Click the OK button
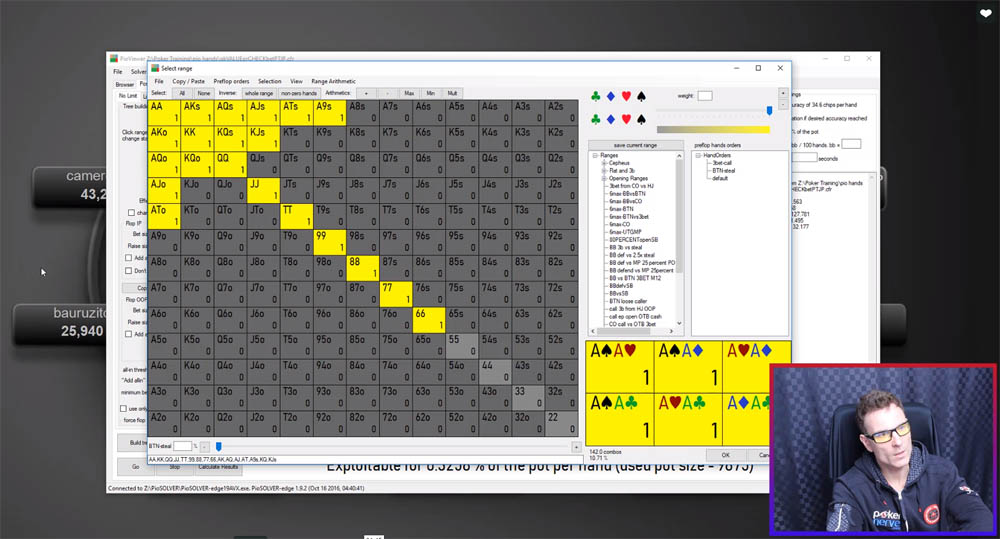 pos(725,455)
